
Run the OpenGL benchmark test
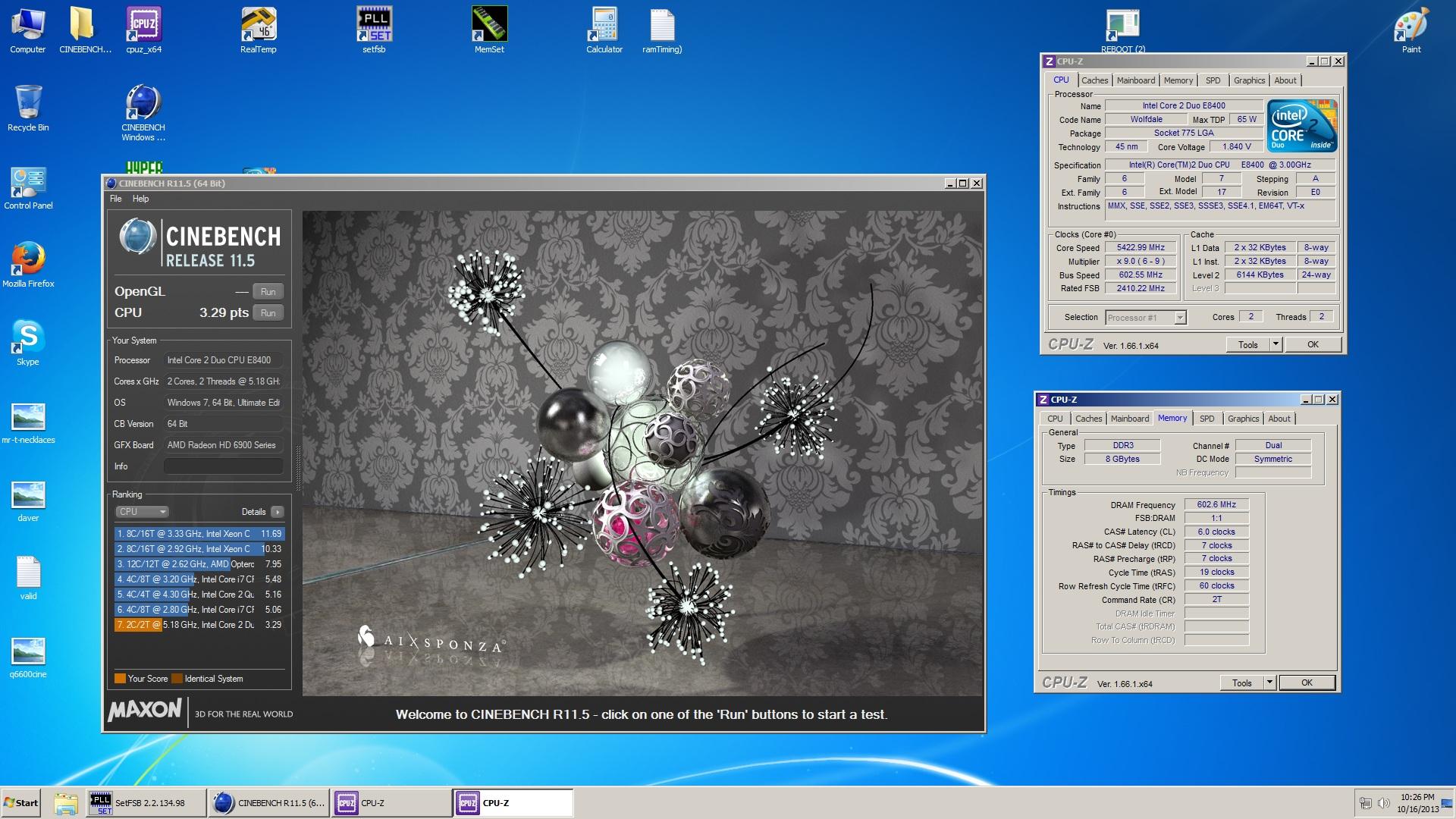pyautogui.click(x=268, y=292)
